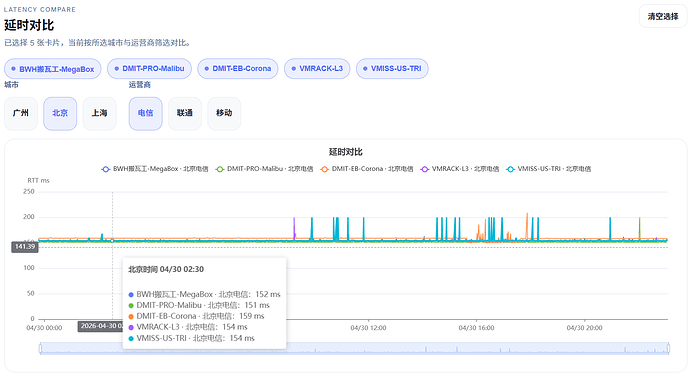Toggle the 北京 city filter
This screenshot has width=690, height=374.
[60, 114]
